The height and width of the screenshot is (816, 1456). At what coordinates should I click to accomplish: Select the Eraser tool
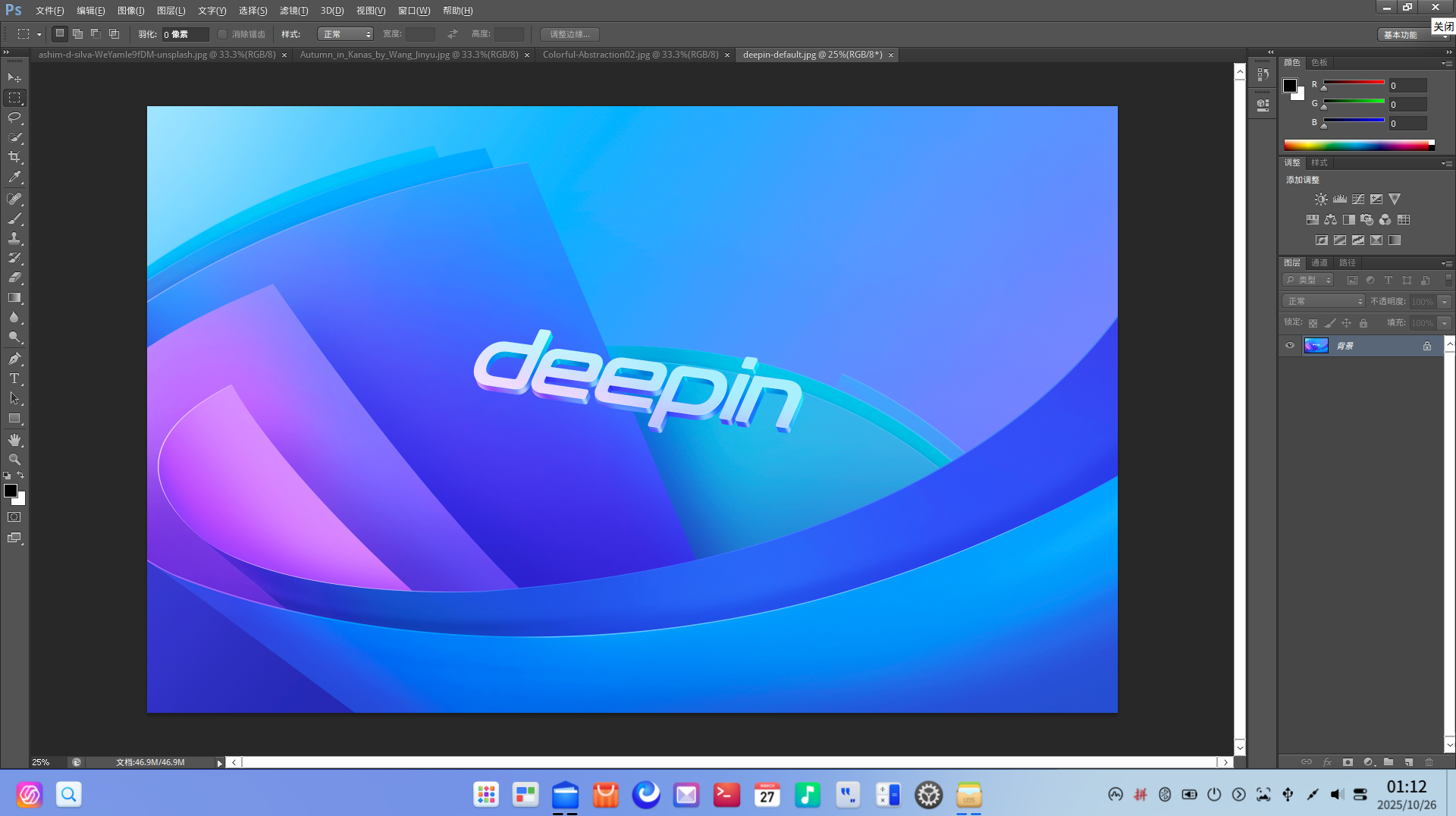click(14, 278)
